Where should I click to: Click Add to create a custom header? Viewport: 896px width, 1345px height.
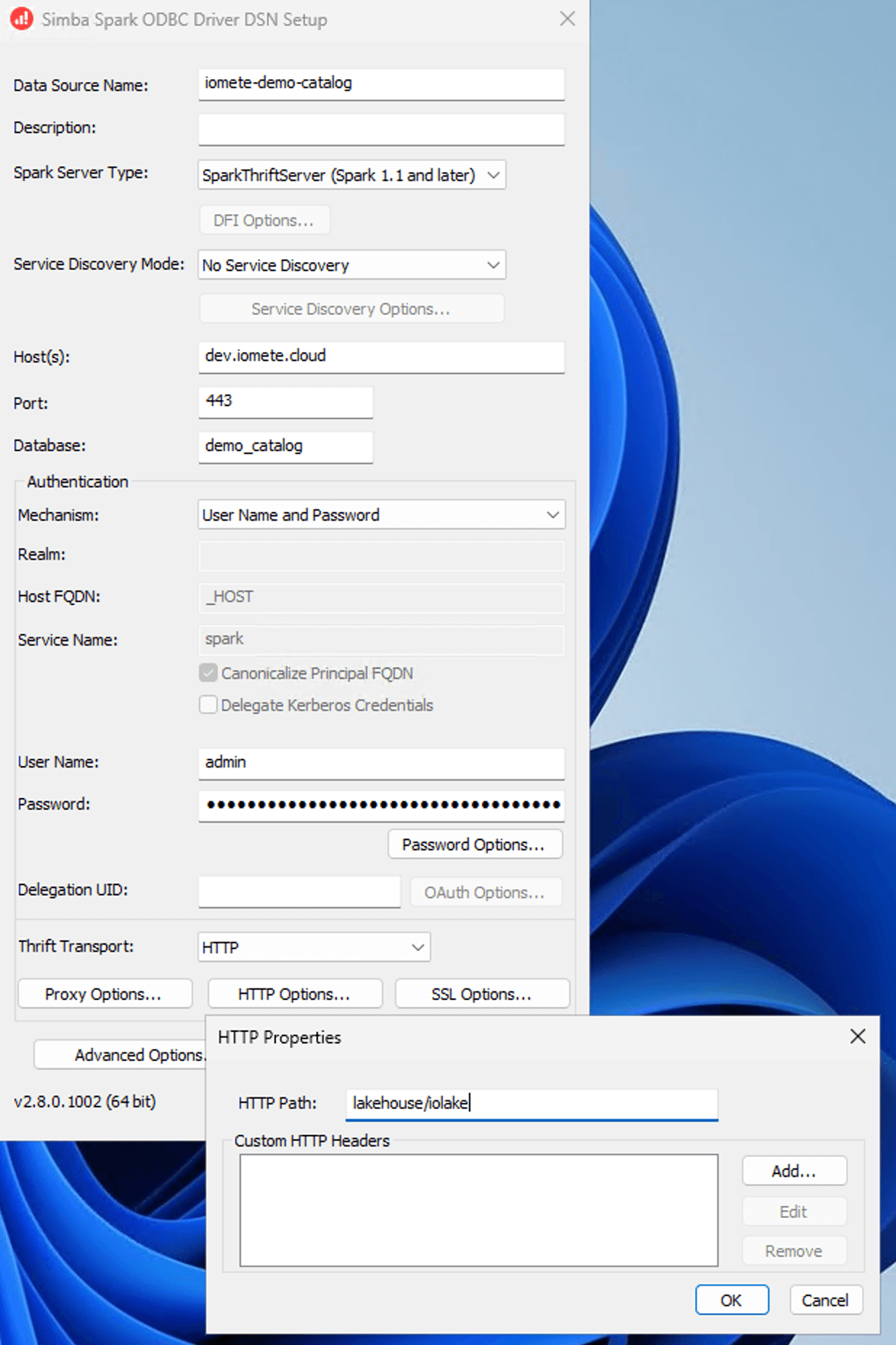click(794, 1171)
